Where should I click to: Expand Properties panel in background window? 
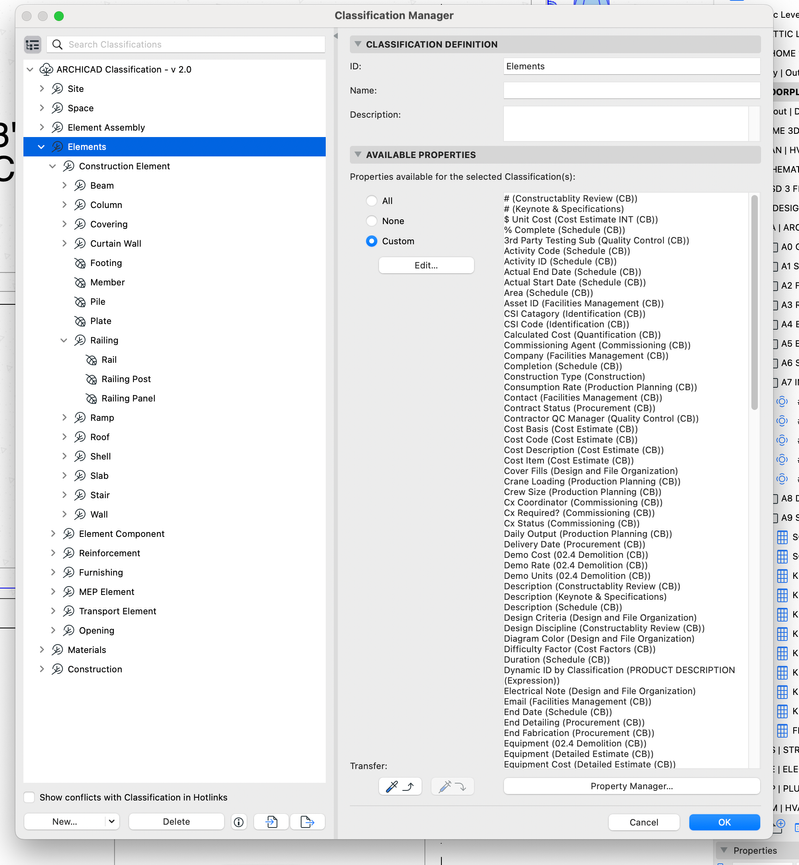coord(724,850)
